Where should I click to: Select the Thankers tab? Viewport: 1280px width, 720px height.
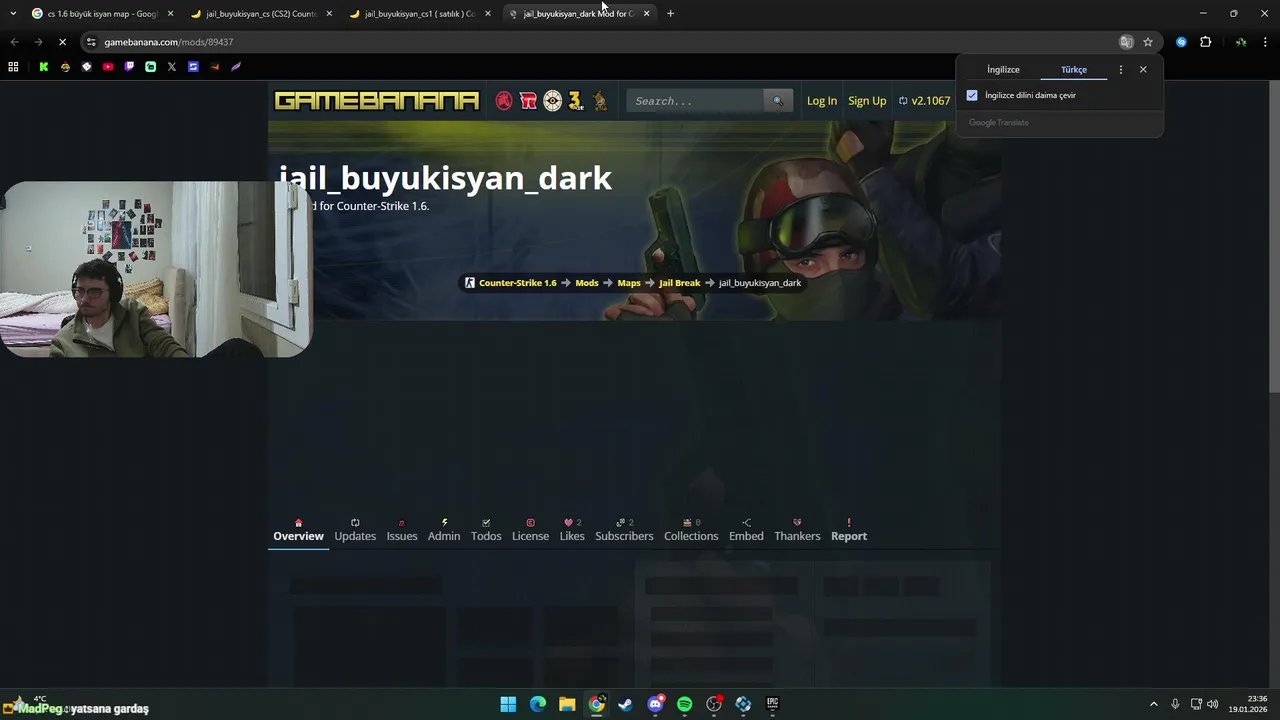pos(797,530)
